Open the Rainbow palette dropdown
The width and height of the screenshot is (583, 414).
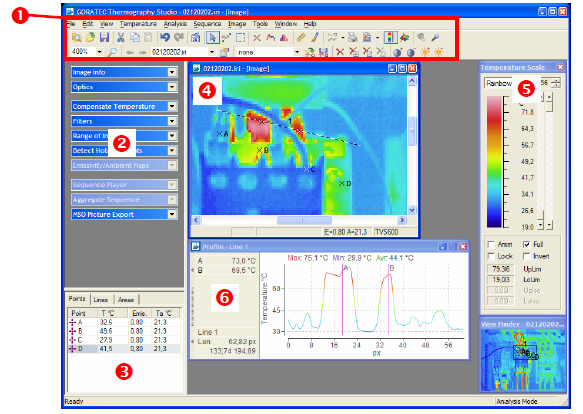(x=498, y=83)
